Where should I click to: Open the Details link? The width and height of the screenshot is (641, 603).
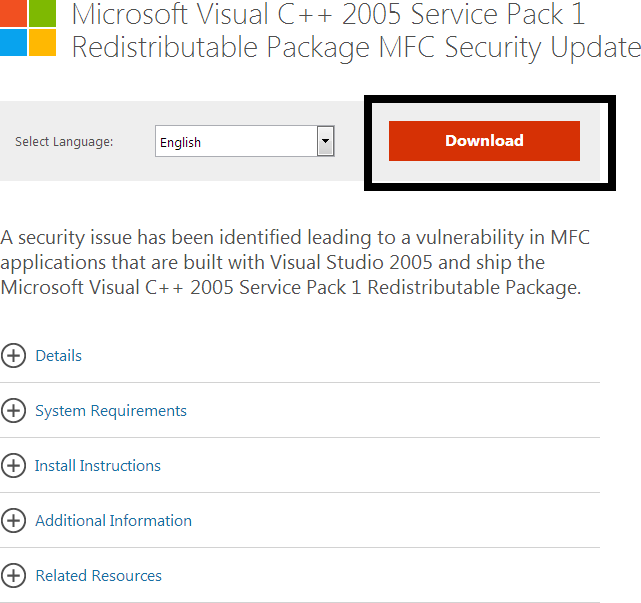[x=58, y=356]
